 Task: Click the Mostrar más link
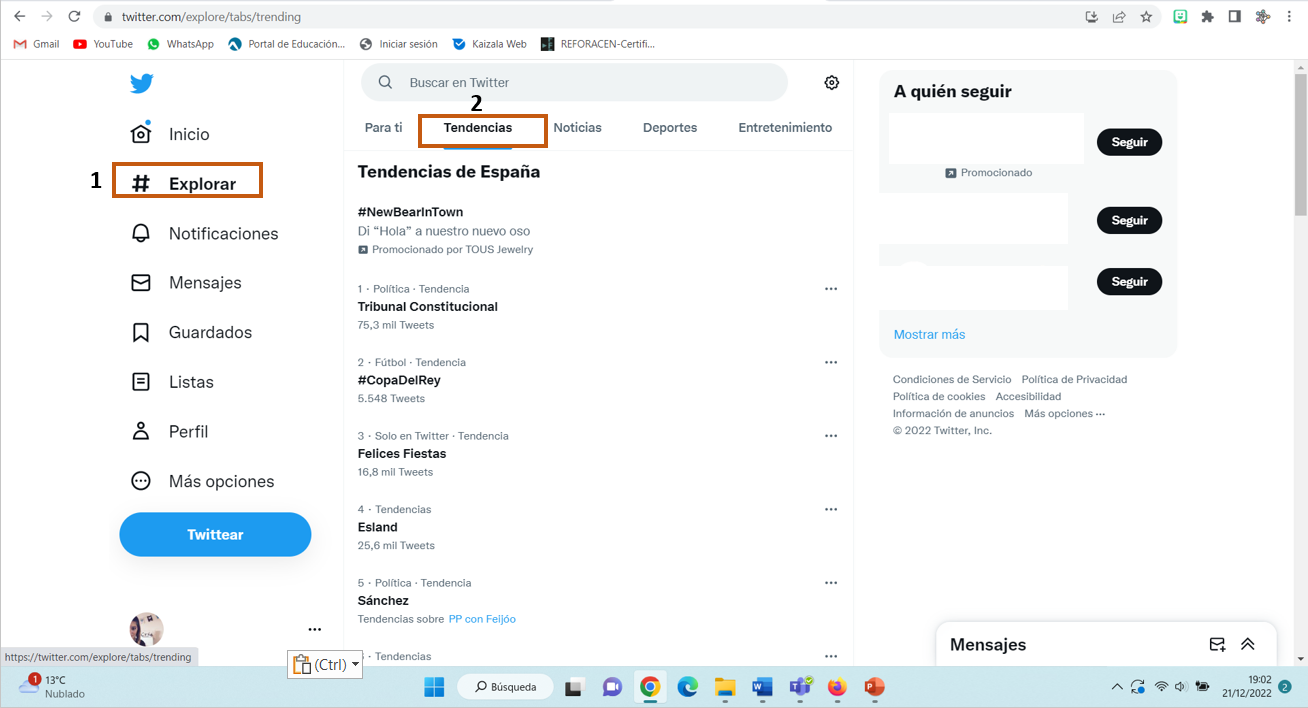click(929, 334)
